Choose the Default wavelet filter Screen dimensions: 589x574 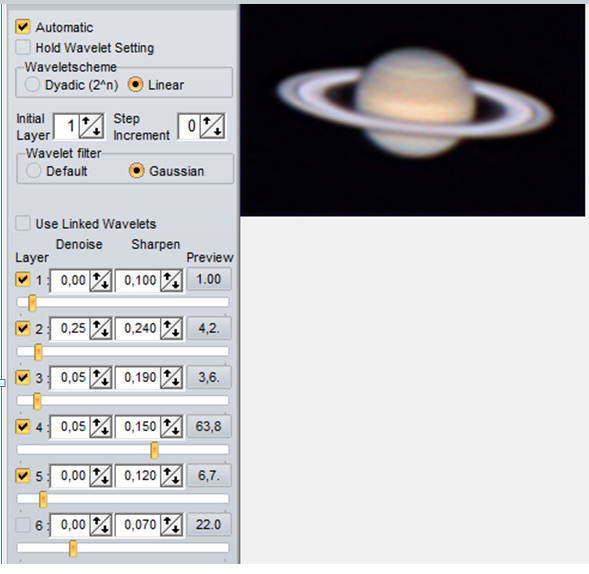[x=33, y=171]
